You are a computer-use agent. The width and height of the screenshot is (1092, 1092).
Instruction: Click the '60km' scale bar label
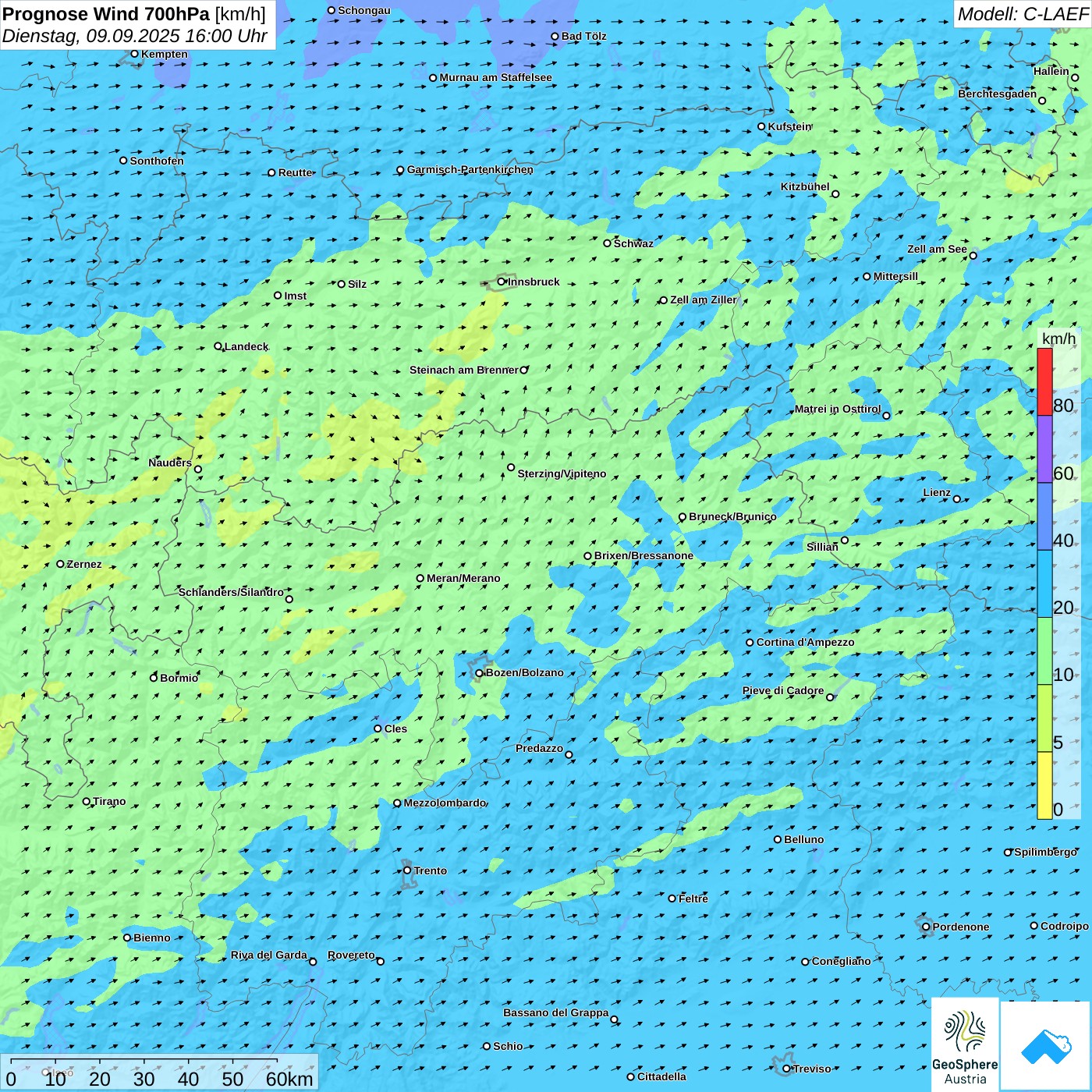click(289, 1079)
